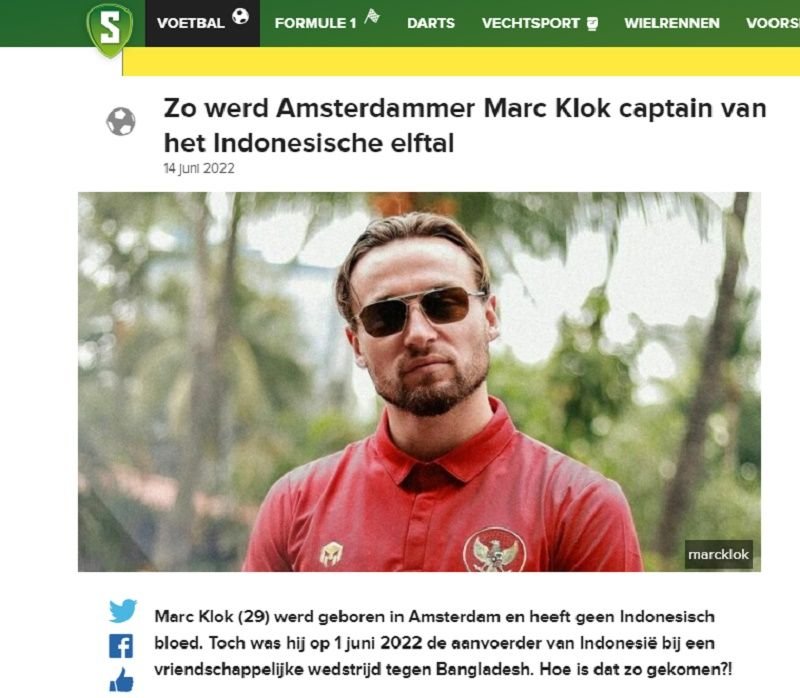This screenshot has height=698, width=800.
Task: Share the article on Twitter
Action: (122, 611)
